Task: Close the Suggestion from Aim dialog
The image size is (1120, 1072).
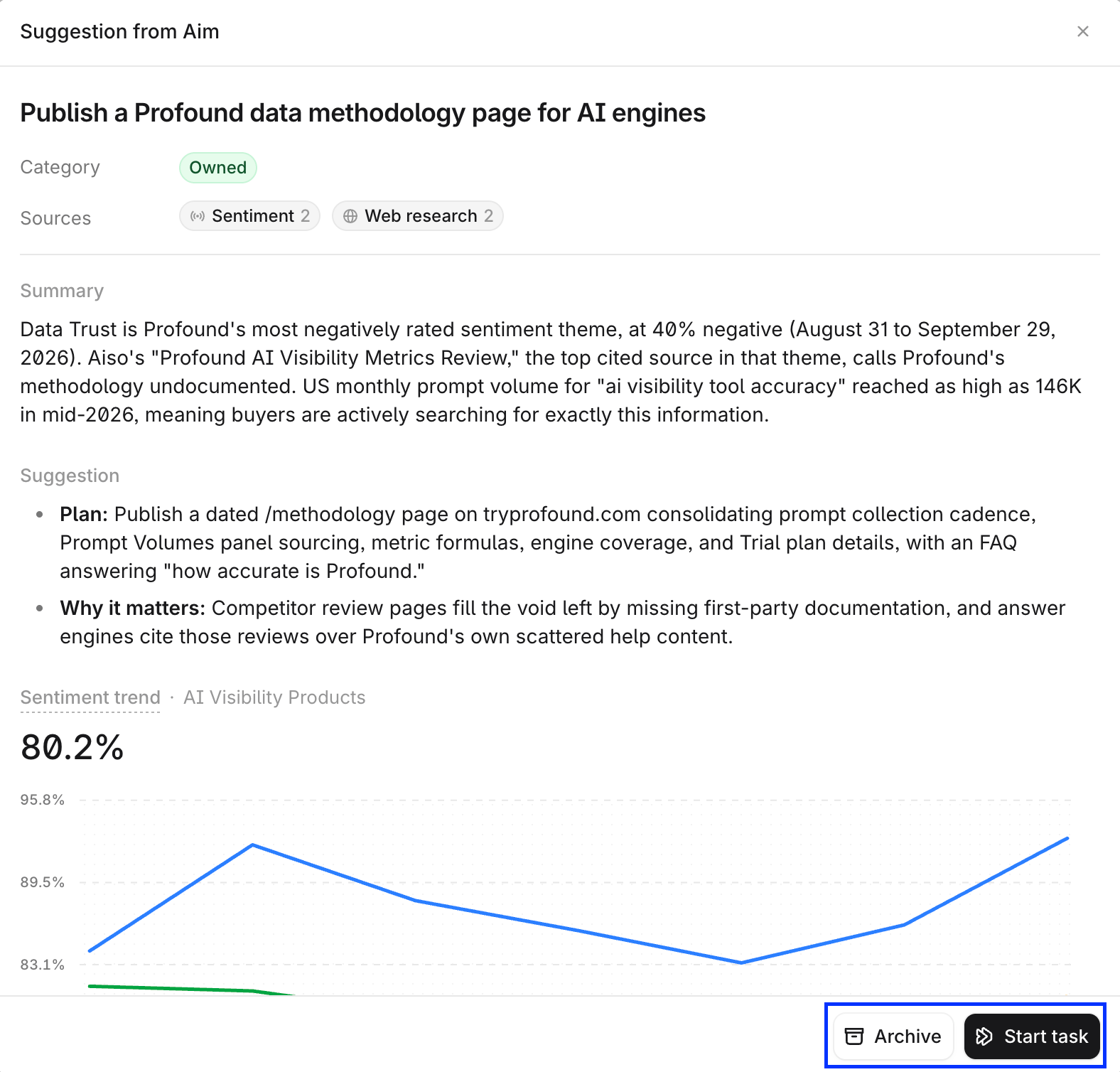Action: (1082, 31)
